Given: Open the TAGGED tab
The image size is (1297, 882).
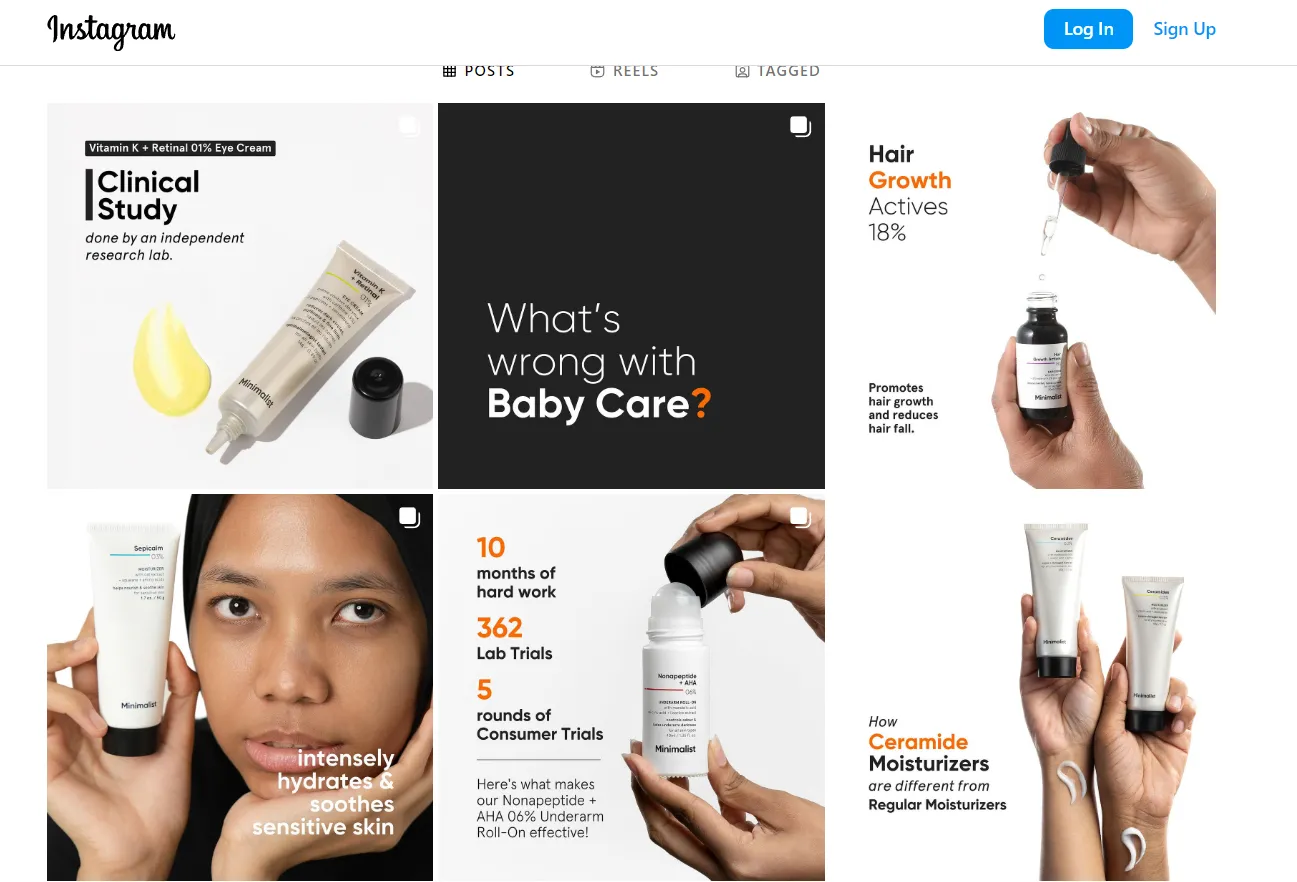Looking at the screenshot, I should click(x=777, y=71).
